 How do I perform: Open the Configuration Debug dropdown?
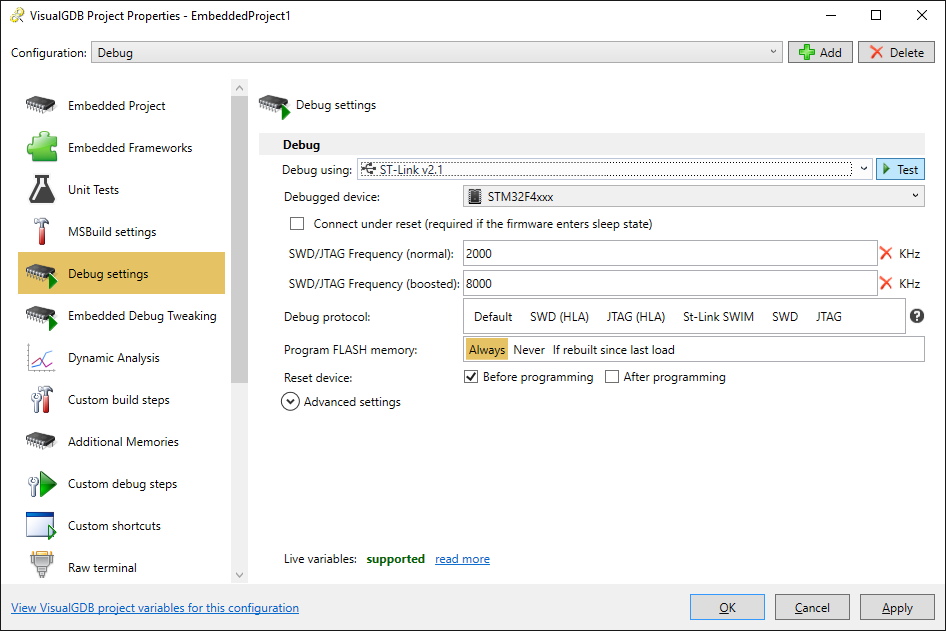(x=437, y=52)
